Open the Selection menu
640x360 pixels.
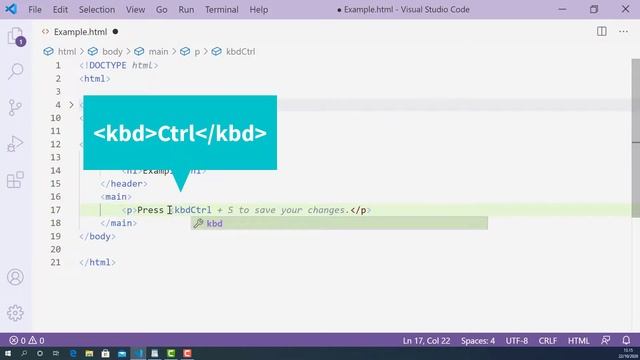coord(97,9)
